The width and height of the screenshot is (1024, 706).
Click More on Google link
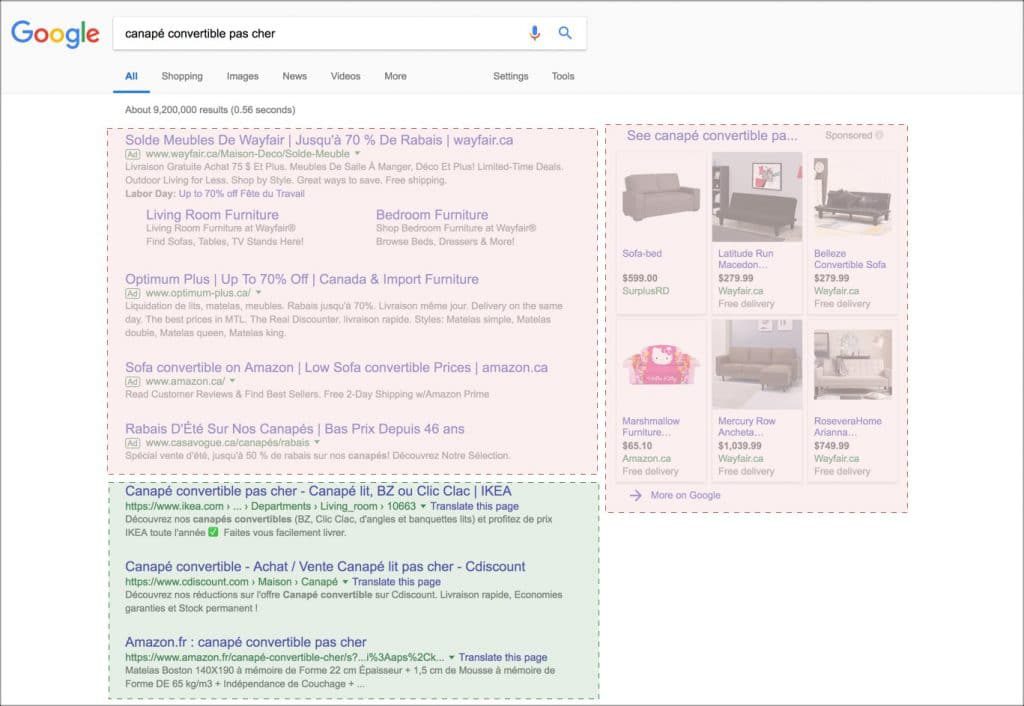pos(685,496)
